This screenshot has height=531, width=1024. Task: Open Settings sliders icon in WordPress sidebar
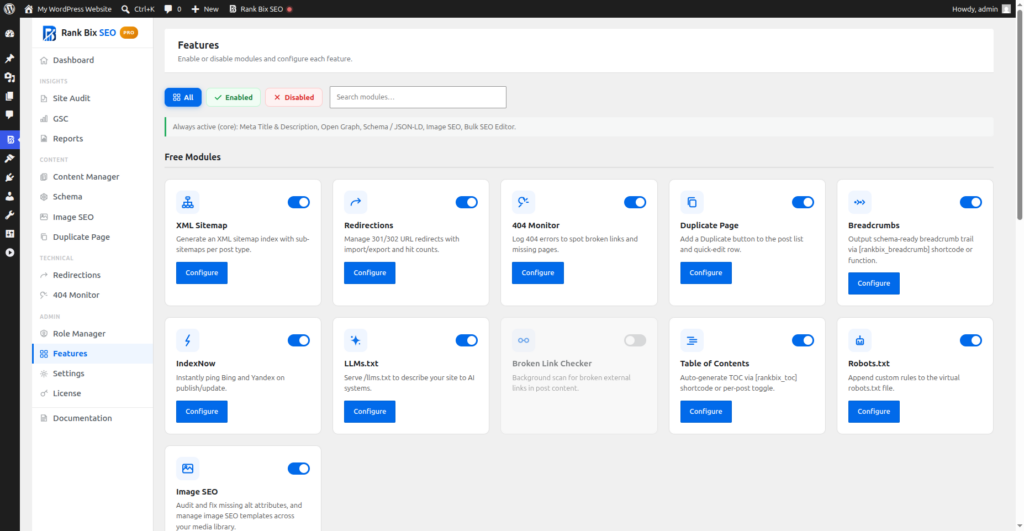click(10, 234)
